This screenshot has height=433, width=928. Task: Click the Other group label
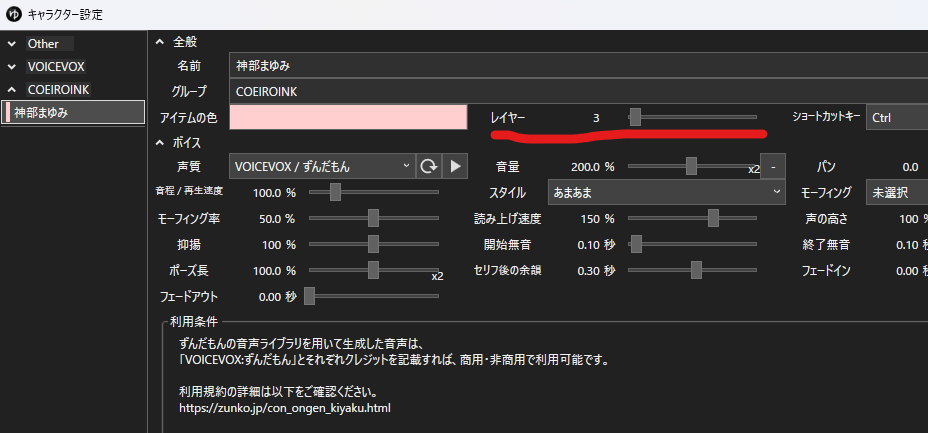pos(43,44)
